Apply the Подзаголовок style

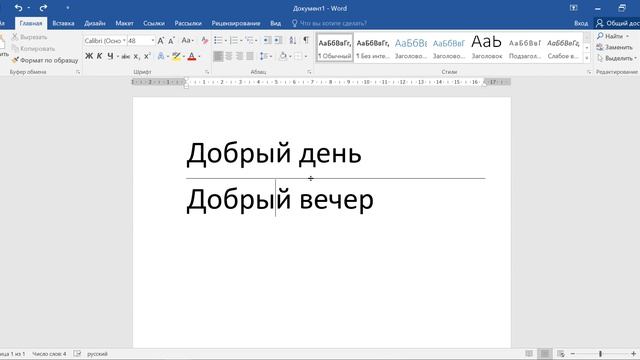pos(525,48)
